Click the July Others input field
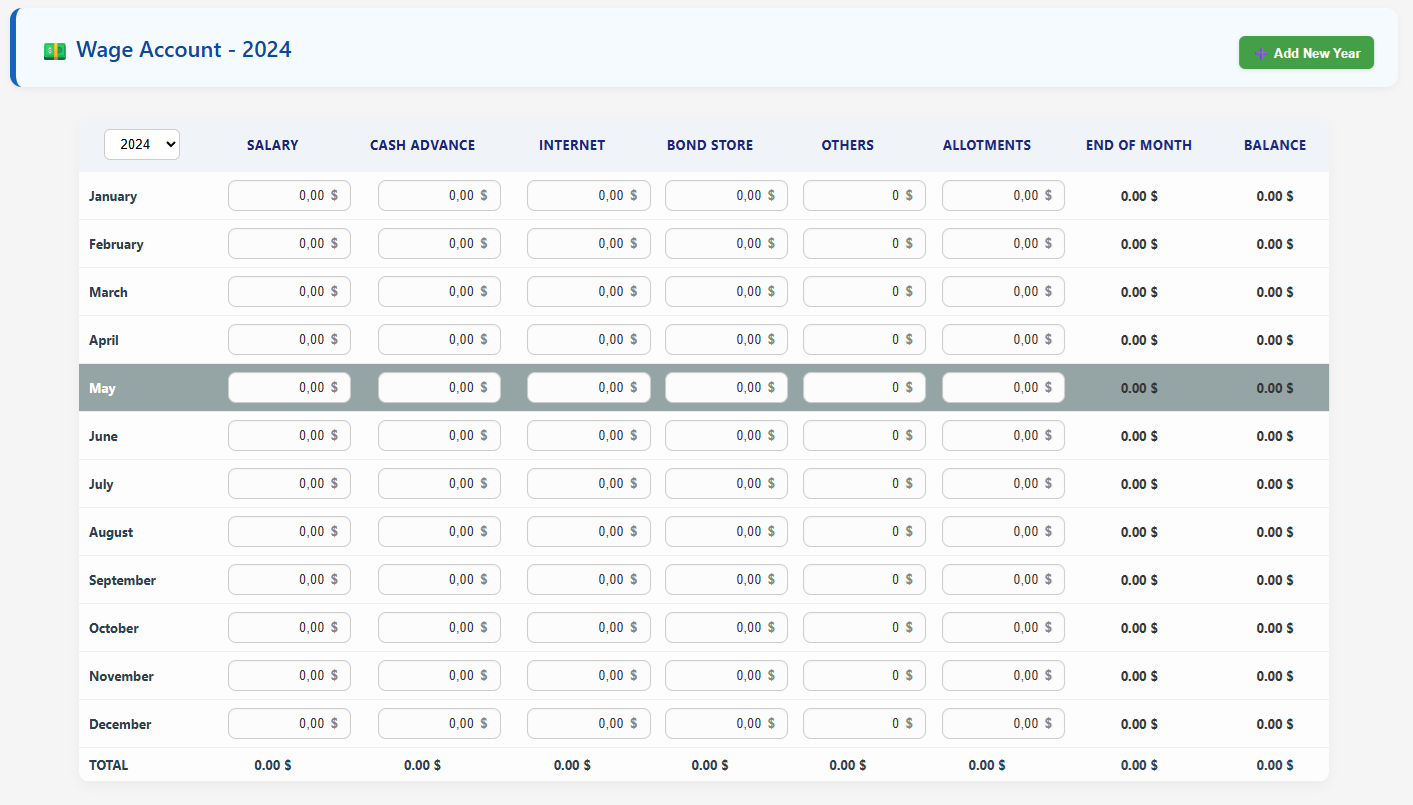Image resolution: width=1413 pixels, height=805 pixels. (x=864, y=484)
